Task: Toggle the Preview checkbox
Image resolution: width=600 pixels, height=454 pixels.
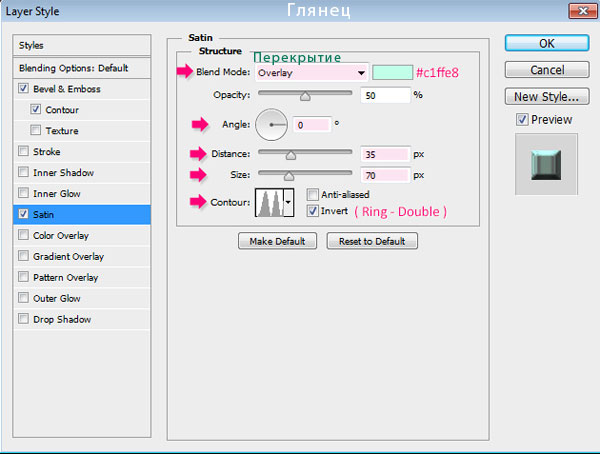Action: pyautogui.click(x=522, y=119)
